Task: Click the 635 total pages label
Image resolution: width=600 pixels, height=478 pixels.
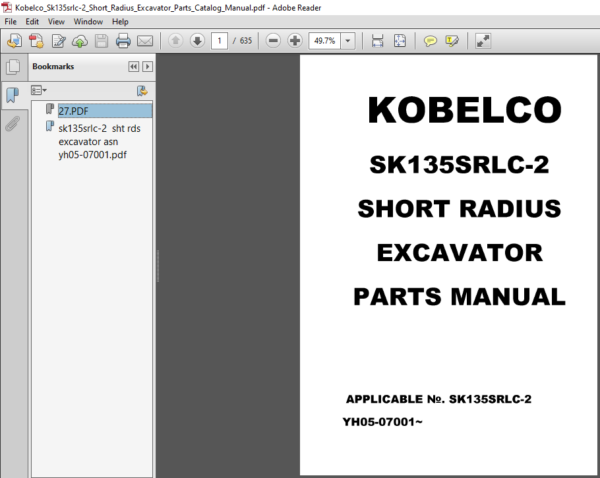Action: click(246, 41)
